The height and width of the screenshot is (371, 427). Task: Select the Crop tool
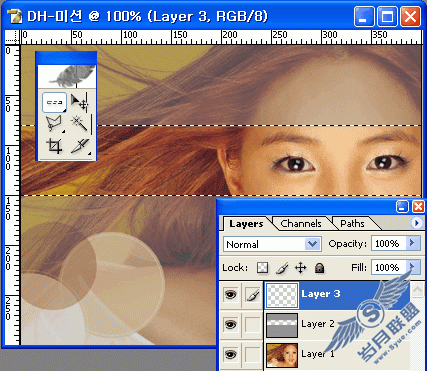pyautogui.click(x=54, y=146)
